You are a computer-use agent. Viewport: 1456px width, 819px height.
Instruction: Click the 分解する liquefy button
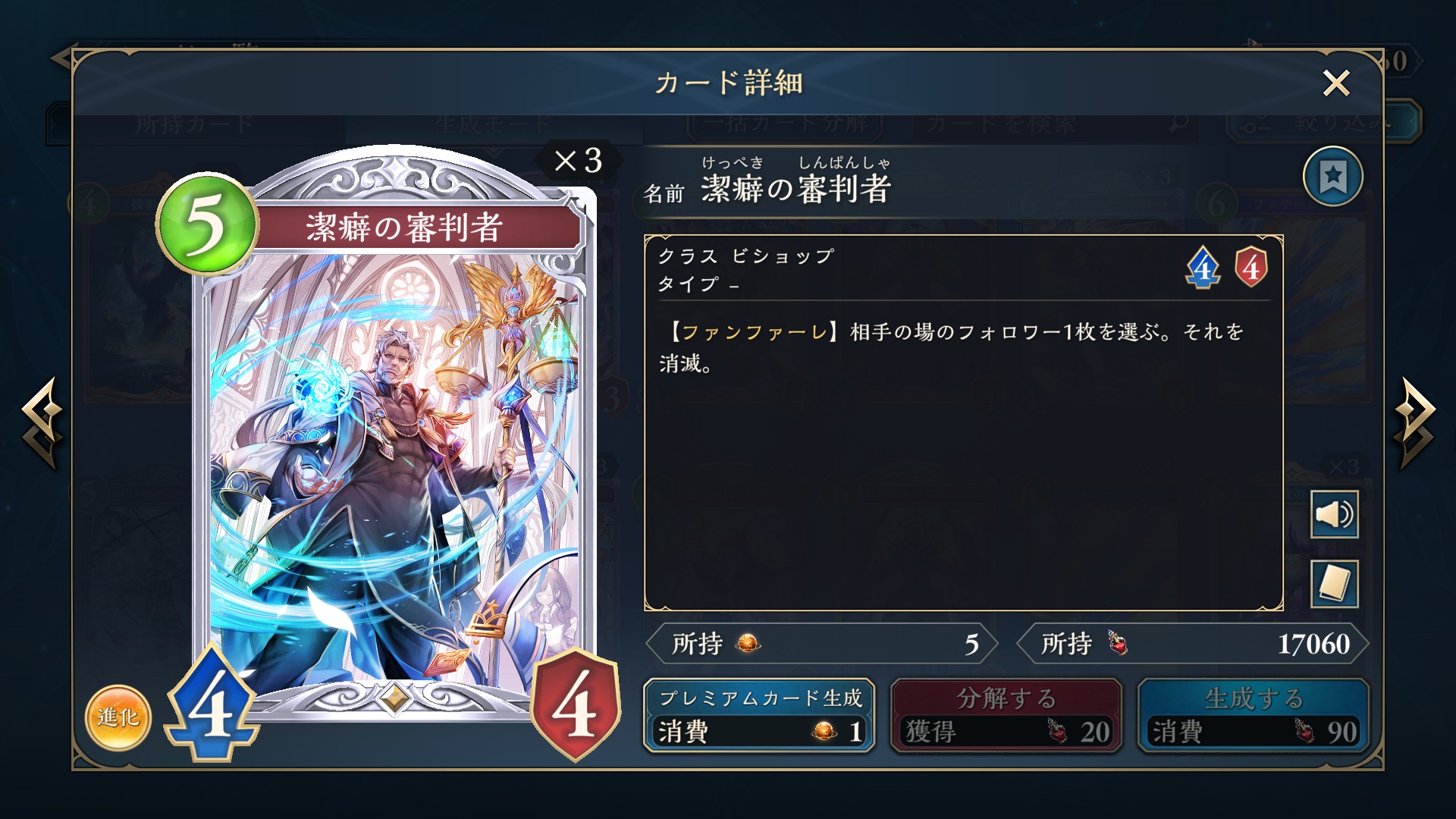1006,716
